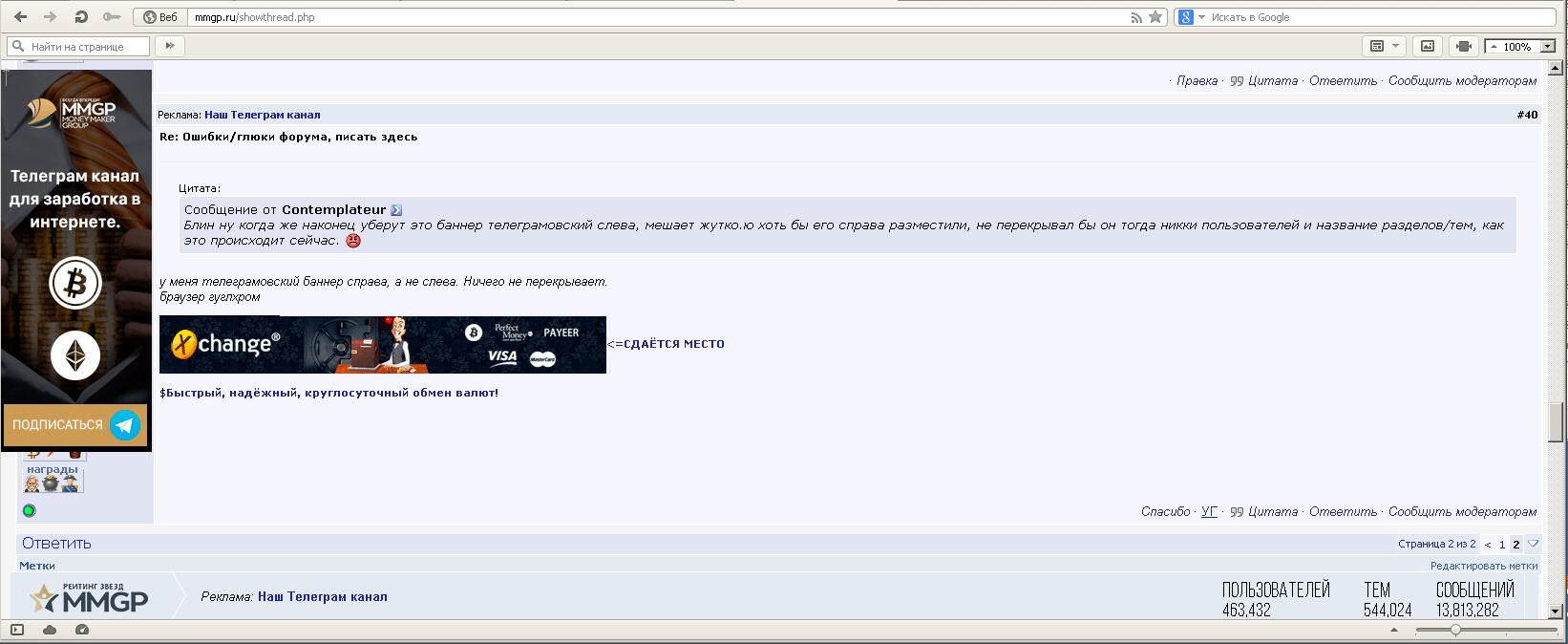Click the СООБЩЕНИЙ 13,813,282 counter
Image resolution: width=1568 pixels, height=644 pixels.
[x=1474, y=599]
